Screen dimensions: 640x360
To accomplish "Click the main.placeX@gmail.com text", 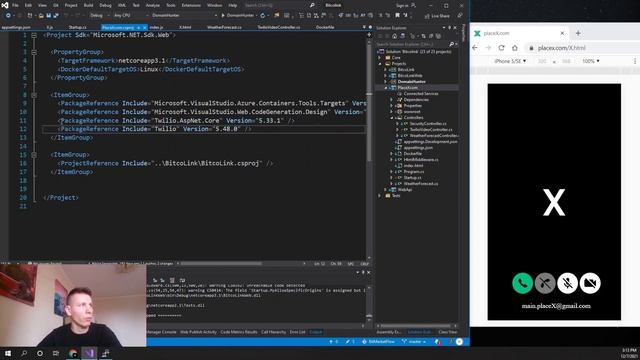I will tap(556, 306).
